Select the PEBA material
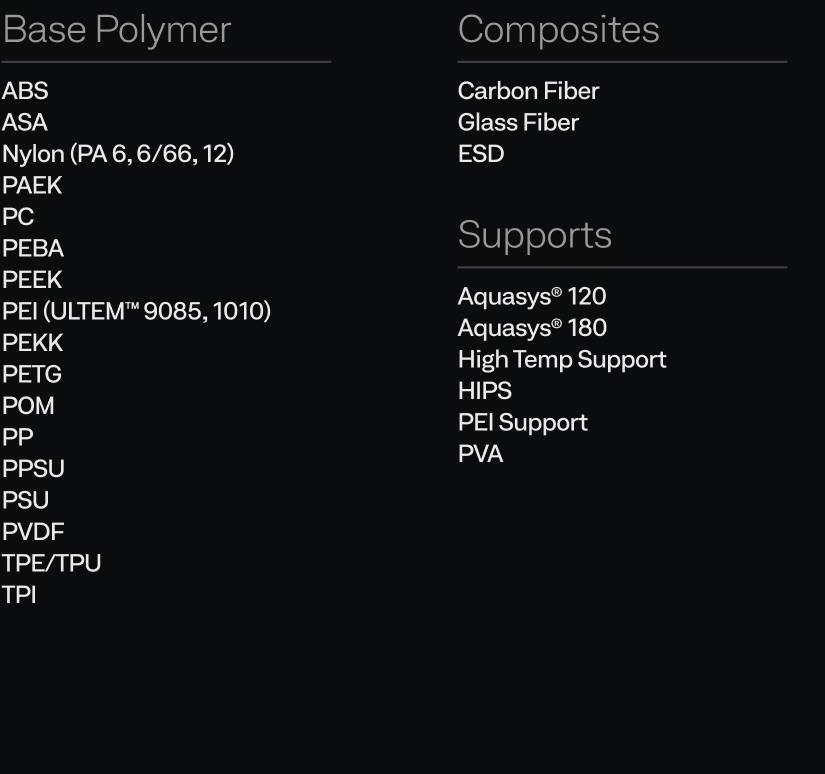Viewport: 825px width, 774px height. 33,248
